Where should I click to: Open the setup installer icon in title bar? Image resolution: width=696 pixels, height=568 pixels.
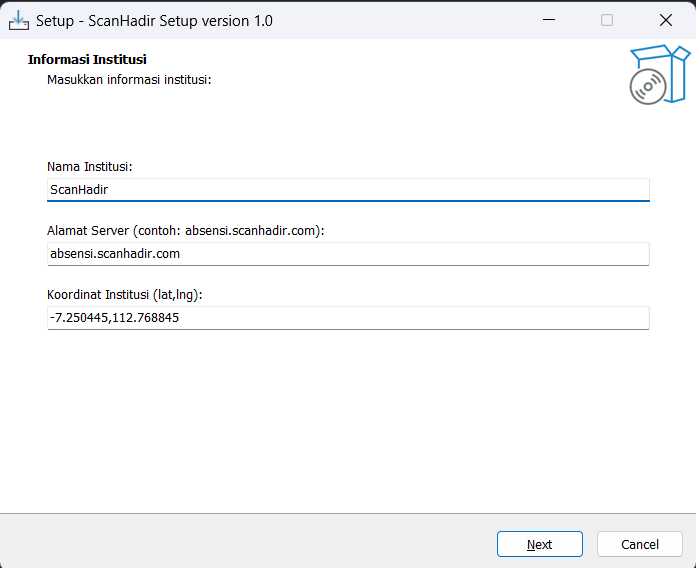coord(19,20)
